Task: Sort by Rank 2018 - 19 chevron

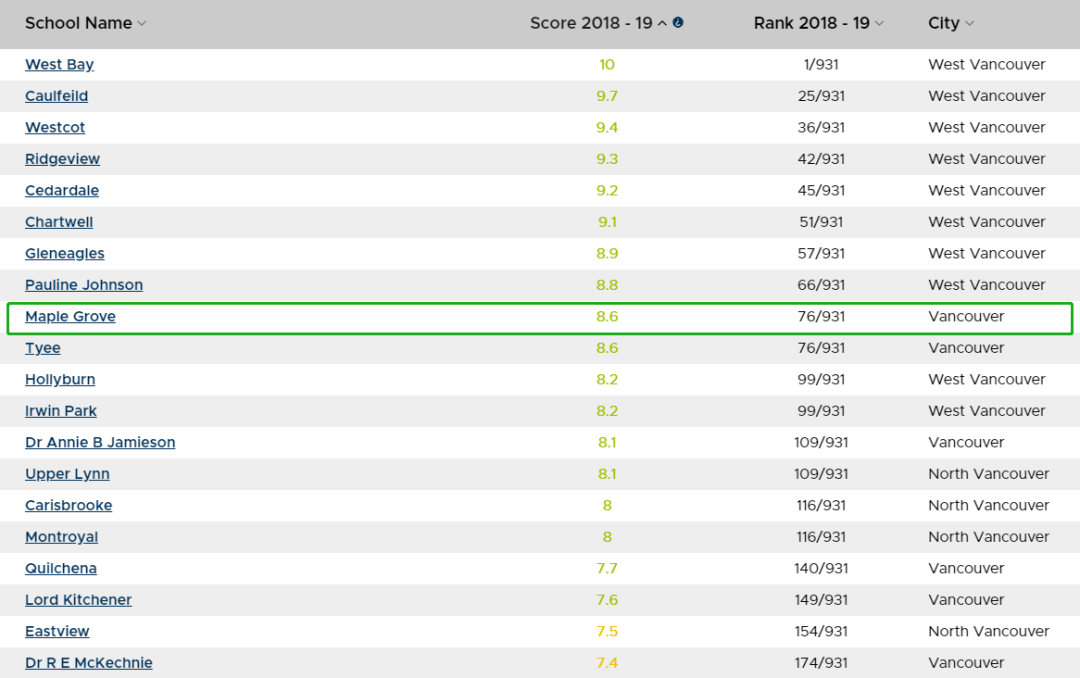Action: click(x=880, y=23)
